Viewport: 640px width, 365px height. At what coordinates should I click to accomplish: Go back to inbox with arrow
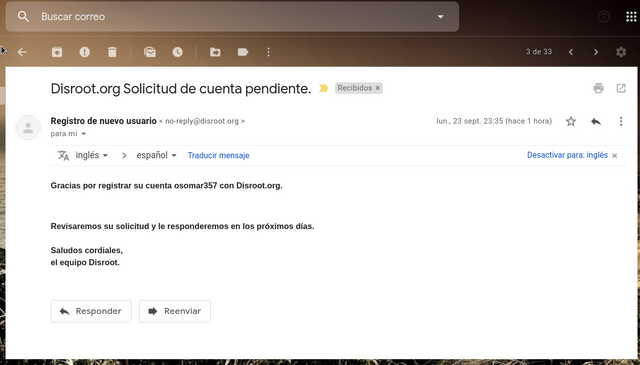[22, 52]
